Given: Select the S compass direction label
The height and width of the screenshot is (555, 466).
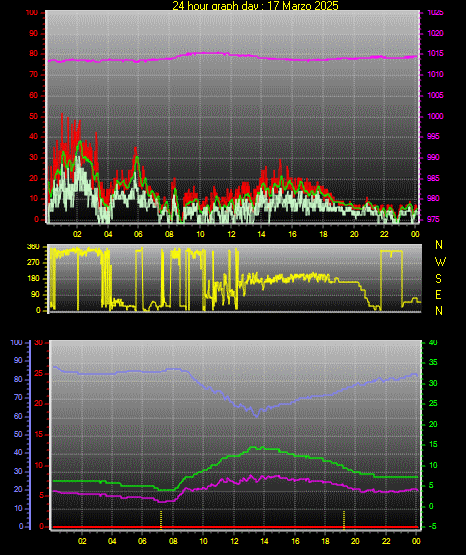Looking at the screenshot, I should coord(438,279).
